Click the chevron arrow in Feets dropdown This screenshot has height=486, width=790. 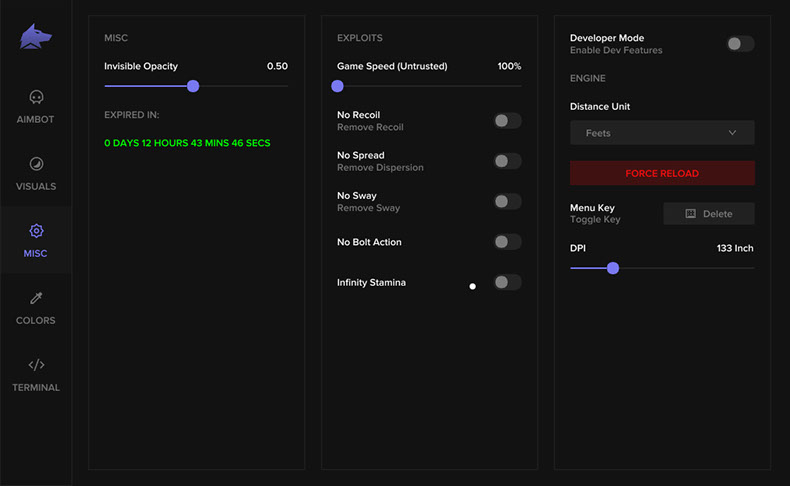pyautogui.click(x=732, y=133)
